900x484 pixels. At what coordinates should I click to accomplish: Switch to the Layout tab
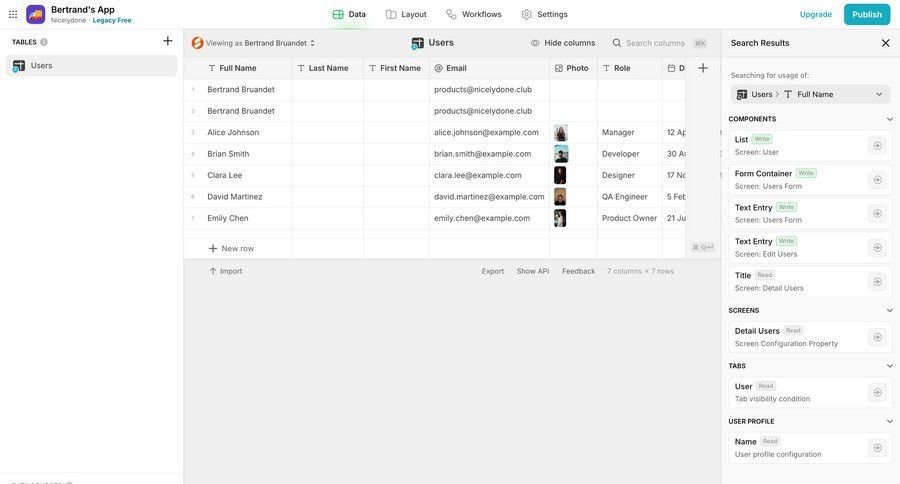click(406, 14)
